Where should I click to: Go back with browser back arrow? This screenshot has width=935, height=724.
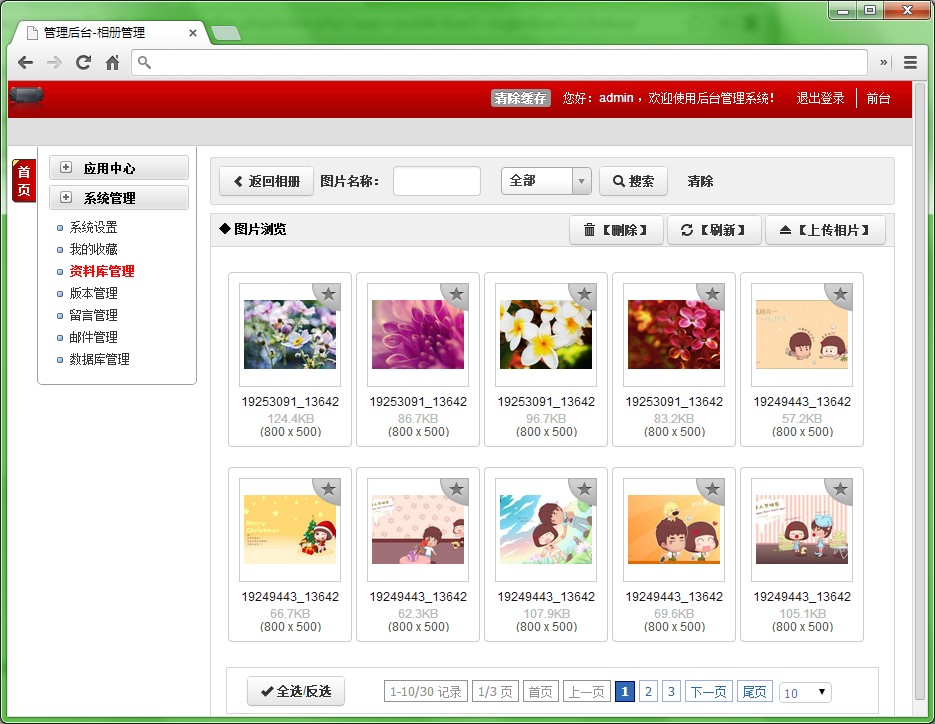[x=25, y=63]
